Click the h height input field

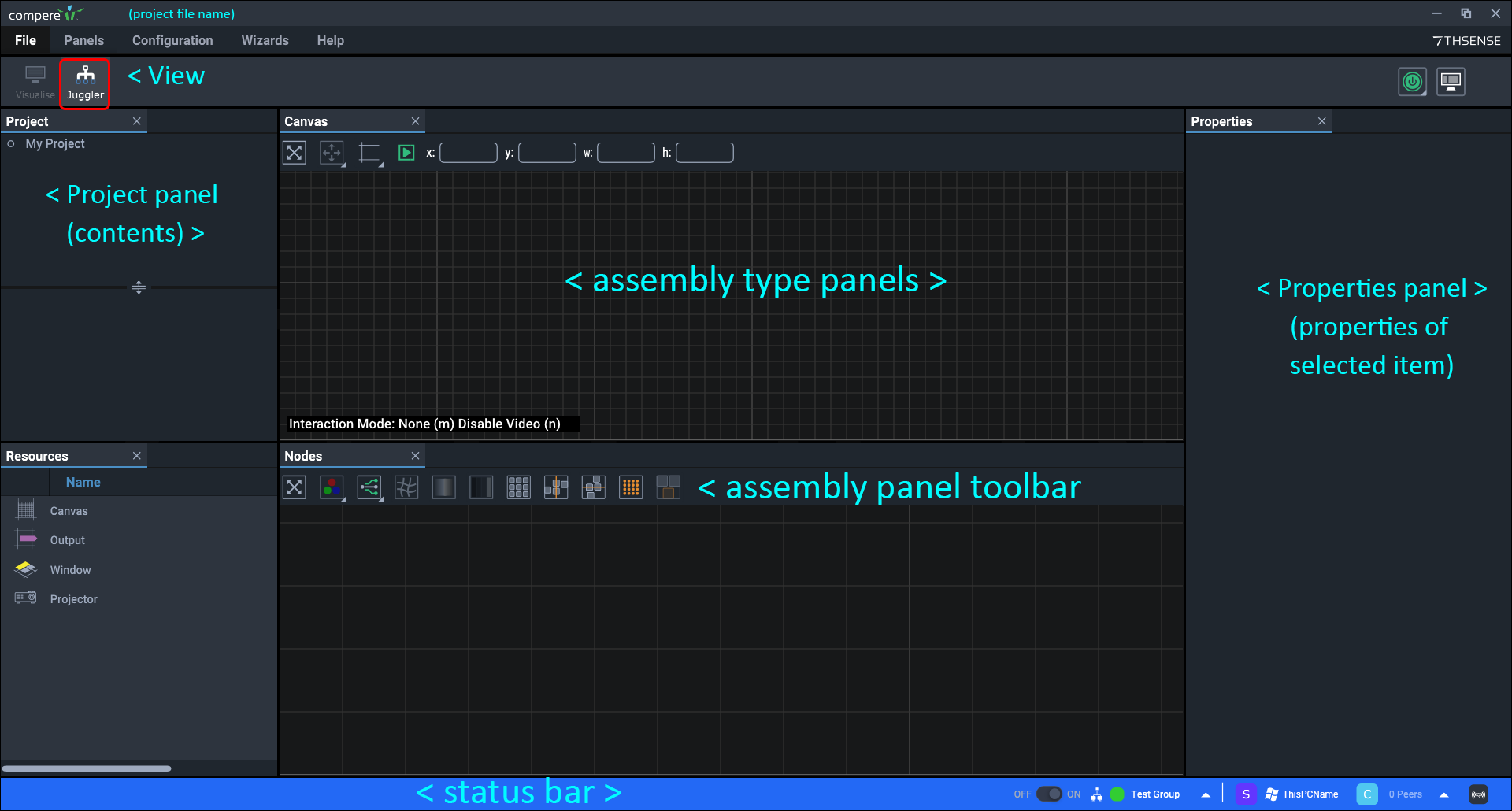coord(705,153)
